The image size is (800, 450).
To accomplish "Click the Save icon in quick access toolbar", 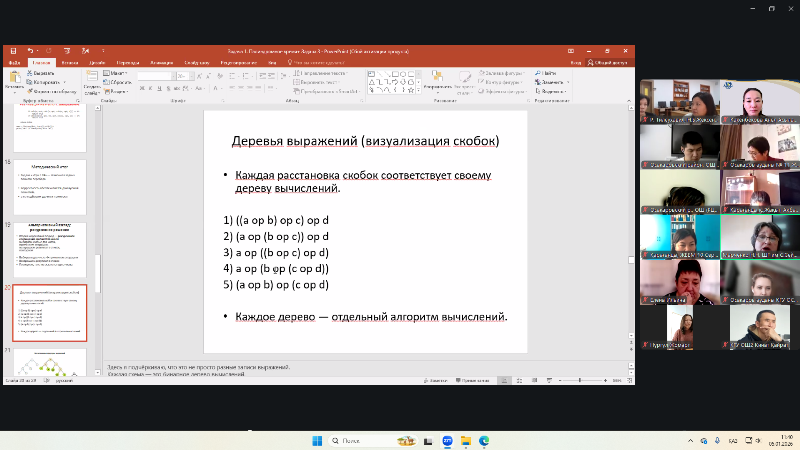I will click(x=12, y=50).
